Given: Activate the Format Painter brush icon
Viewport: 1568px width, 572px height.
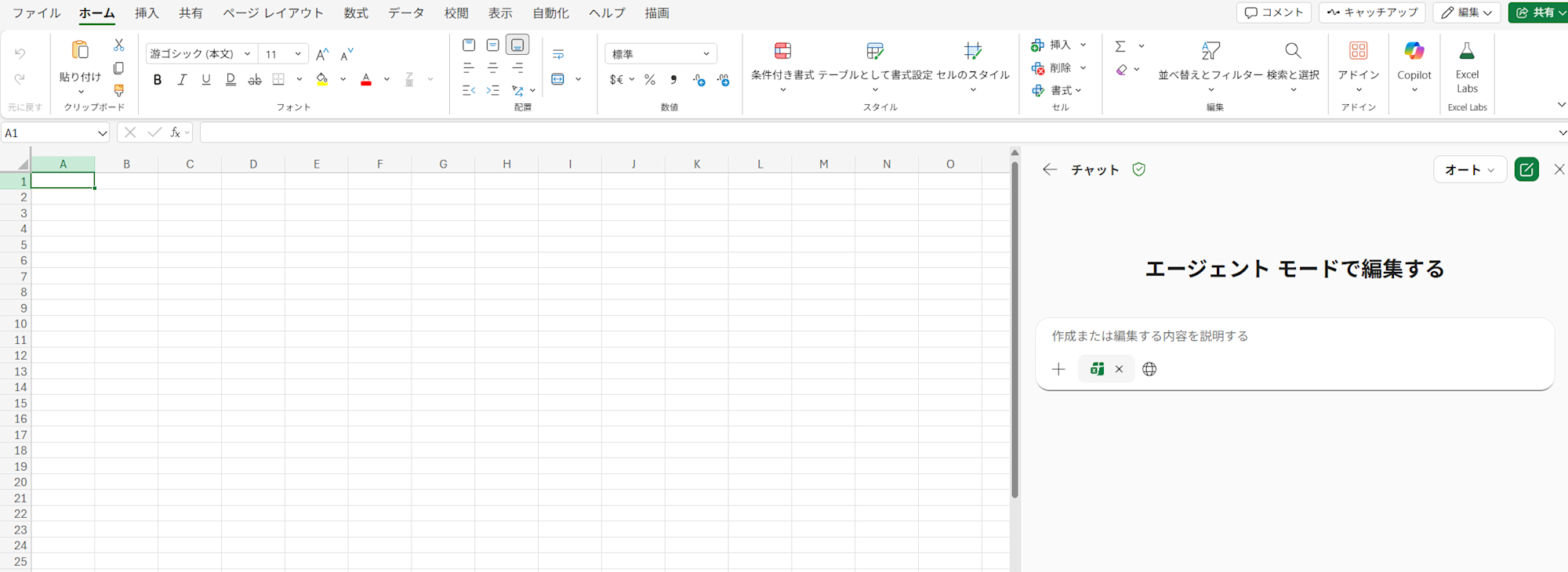Looking at the screenshot, I should pyautogui.click(x=118, y=90).
